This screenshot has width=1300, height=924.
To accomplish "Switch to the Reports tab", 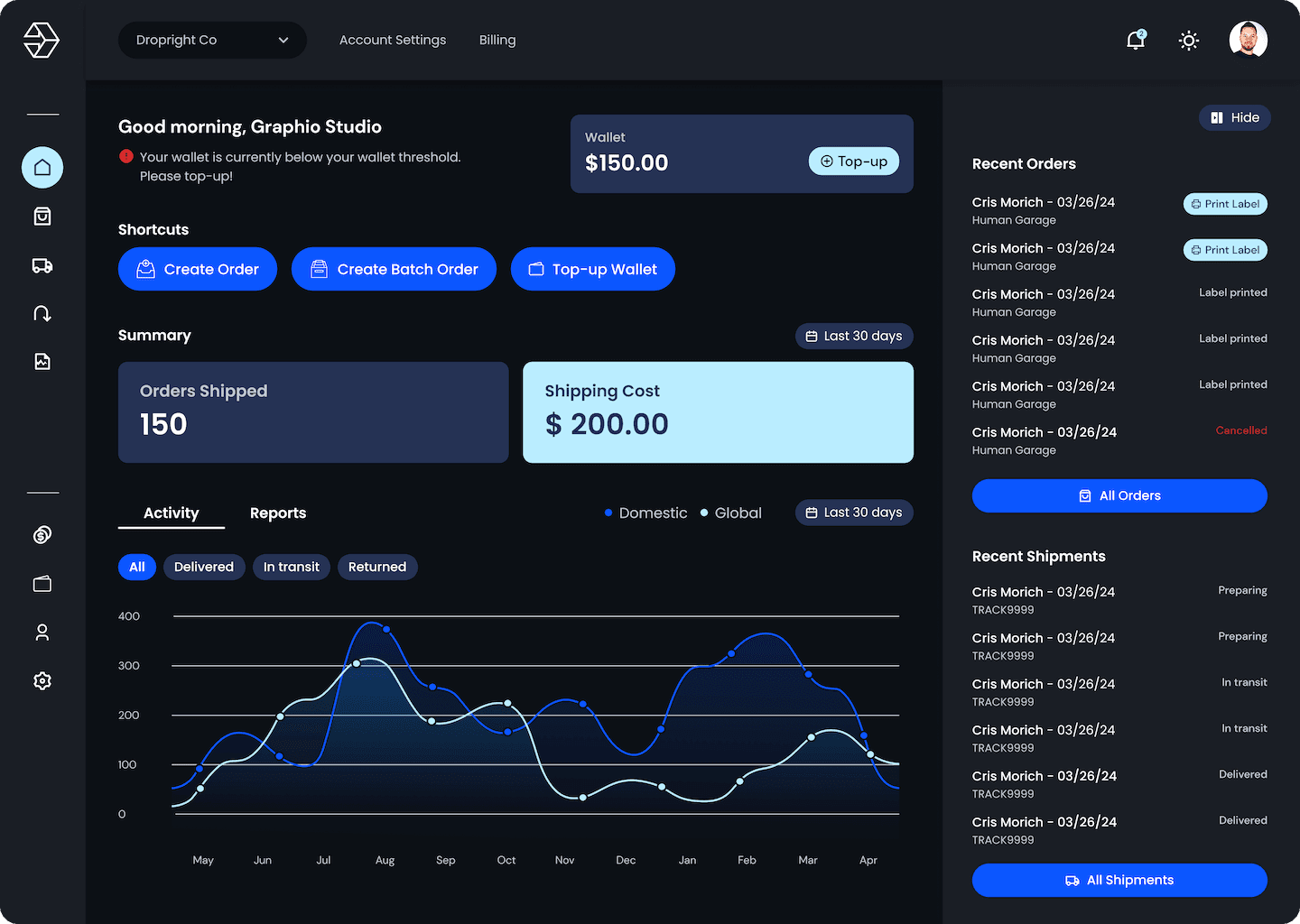I will point(278,513).
